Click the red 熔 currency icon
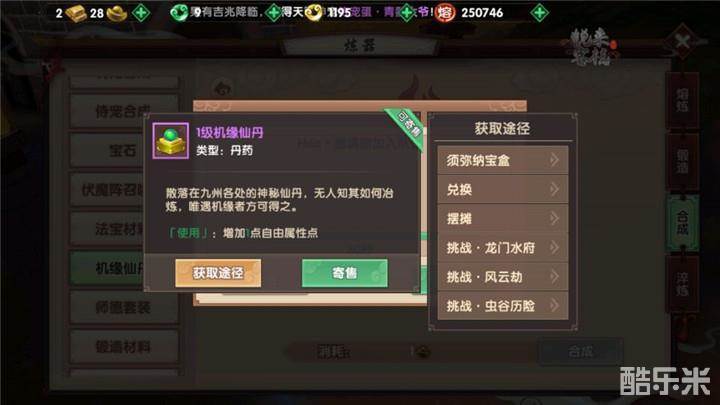 pyautogui.click(x=444, y=13)
